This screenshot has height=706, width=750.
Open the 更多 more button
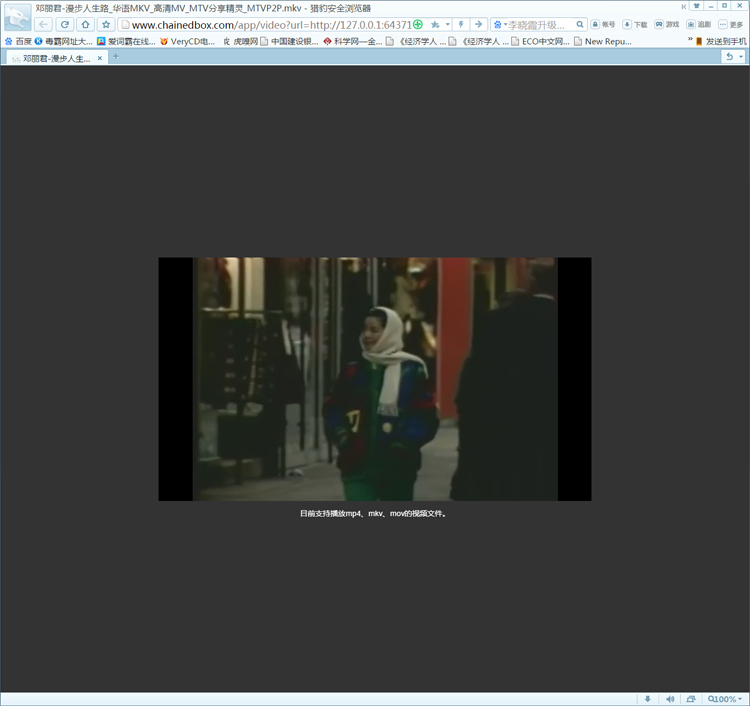[731, 24]
